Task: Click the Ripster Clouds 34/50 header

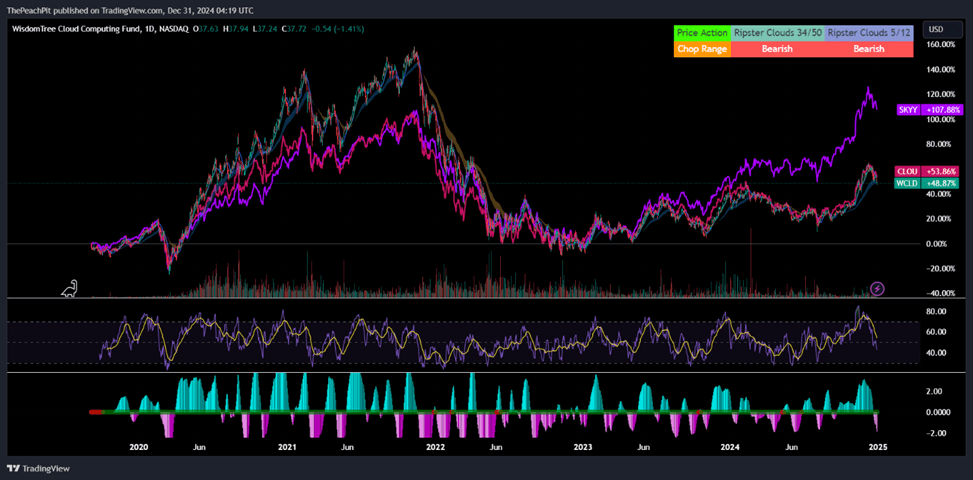Action: coord(777,33)
